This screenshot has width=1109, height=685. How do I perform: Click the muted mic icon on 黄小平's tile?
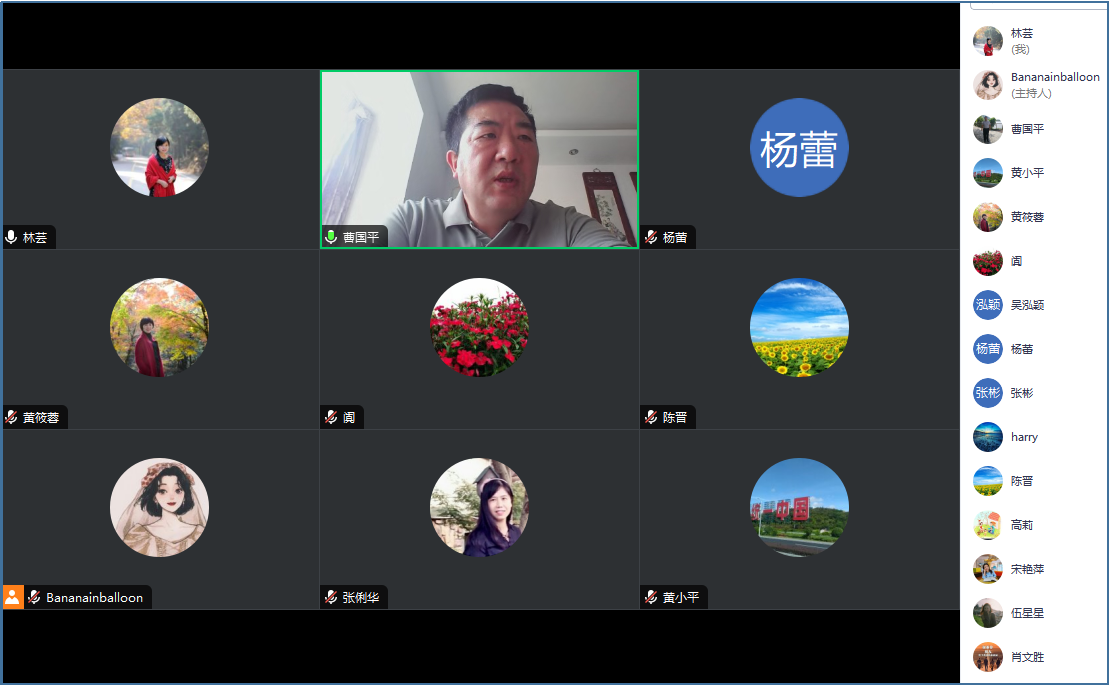pyautogui.click(x=651, y=597)
